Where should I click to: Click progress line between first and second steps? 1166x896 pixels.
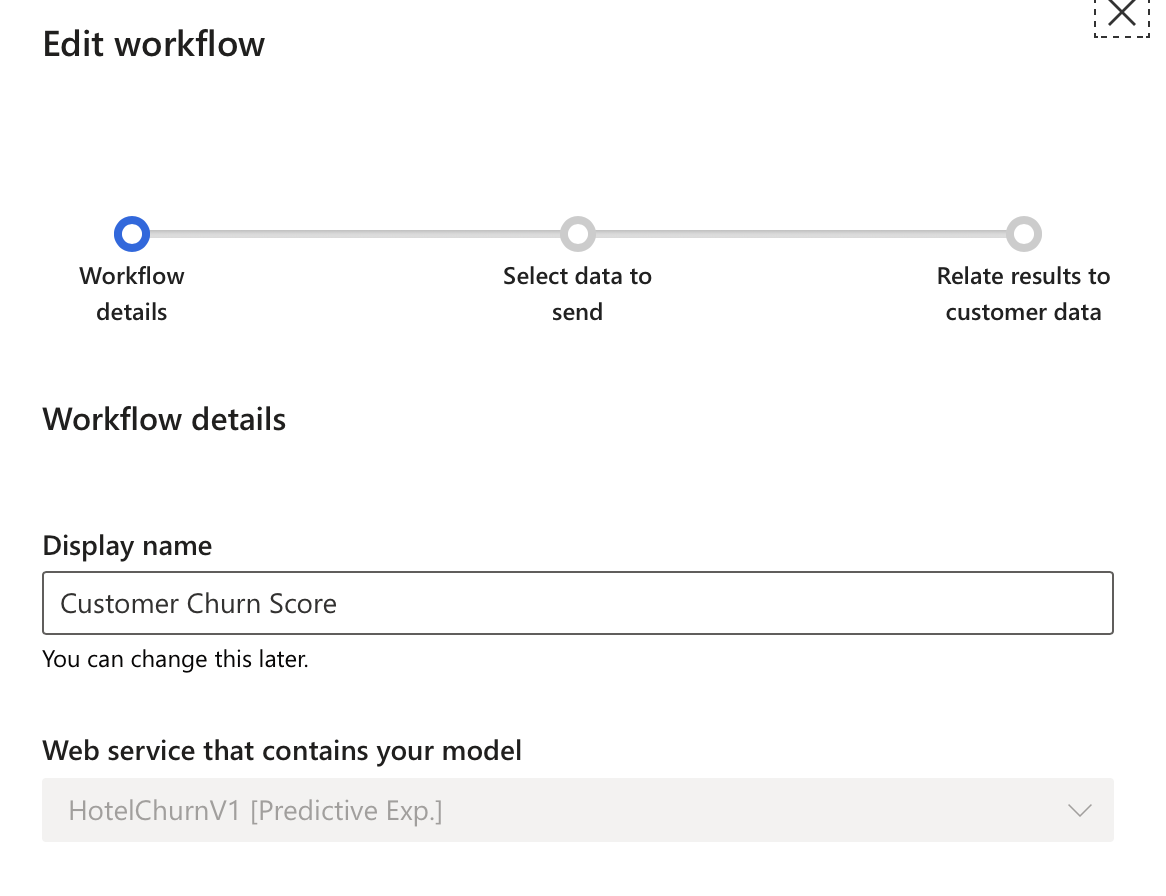(355, 234)
